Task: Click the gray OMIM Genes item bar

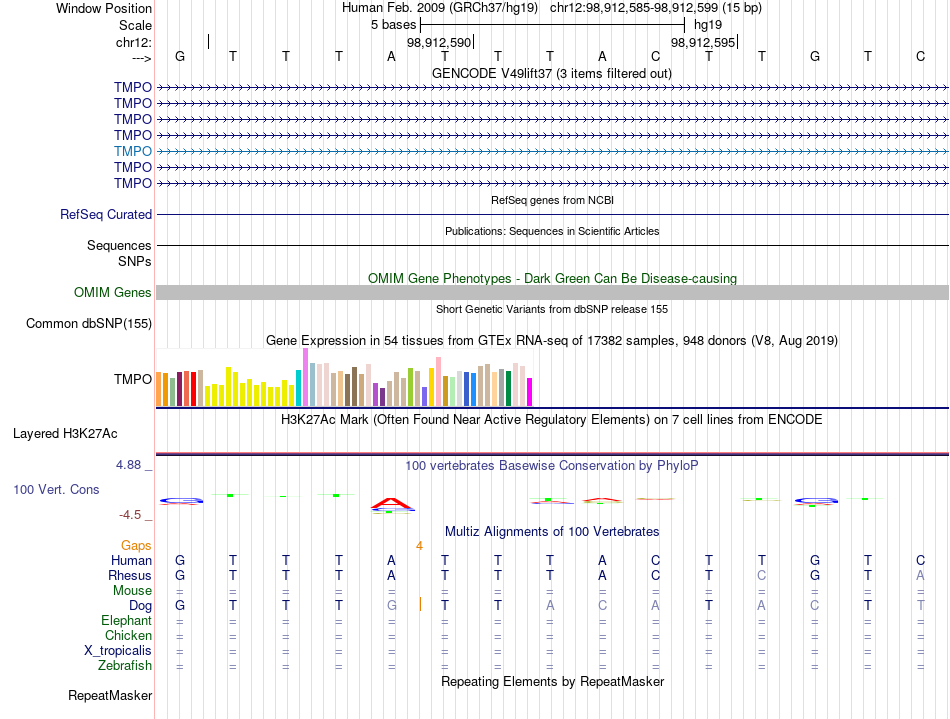Action: pos(553,293)
